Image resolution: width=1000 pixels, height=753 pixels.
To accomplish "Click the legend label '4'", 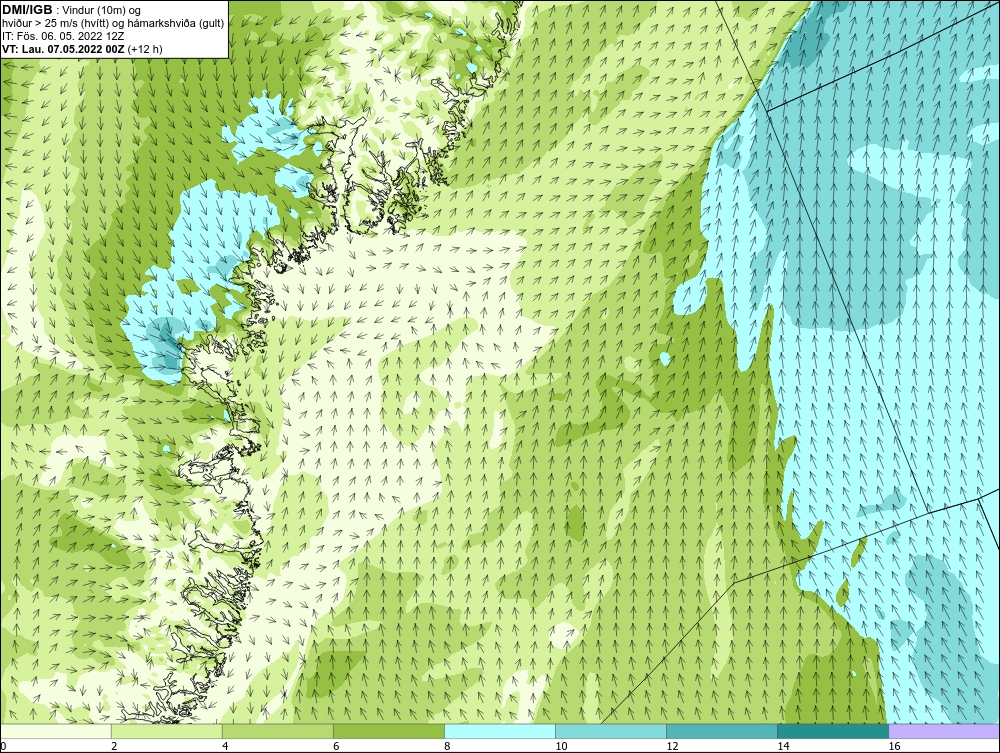I will tap(225, 746).
